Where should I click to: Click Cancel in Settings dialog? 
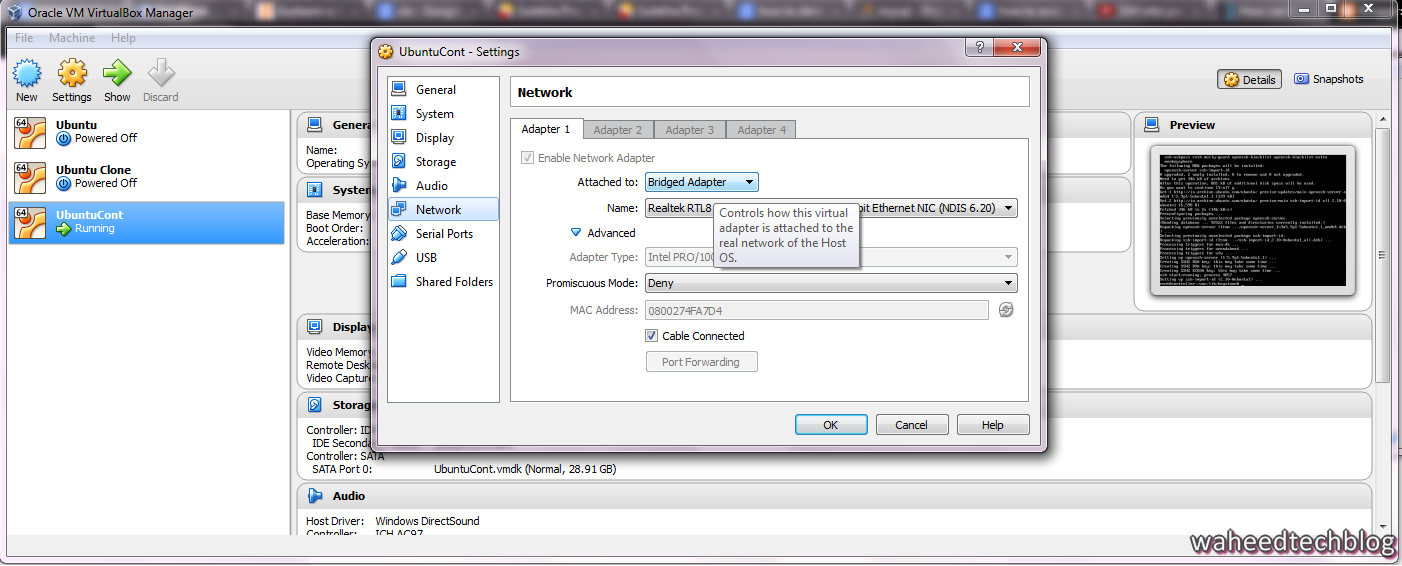[x=912, y=425]
